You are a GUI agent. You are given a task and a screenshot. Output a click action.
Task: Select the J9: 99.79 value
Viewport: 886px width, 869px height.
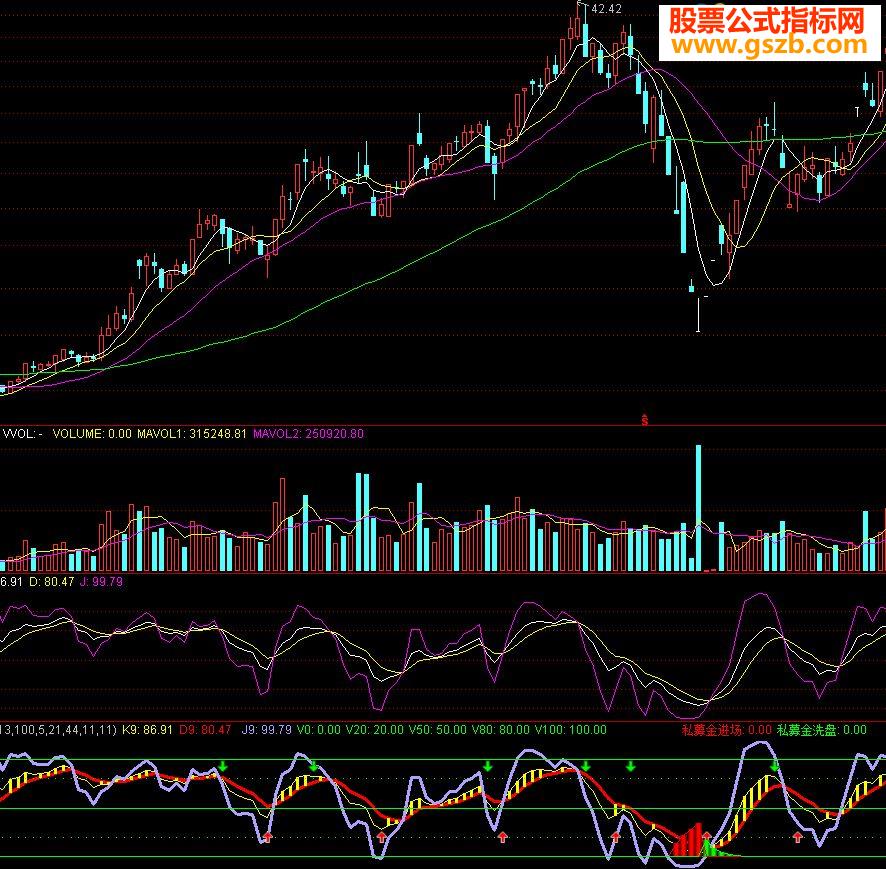(x=266, y=729)
